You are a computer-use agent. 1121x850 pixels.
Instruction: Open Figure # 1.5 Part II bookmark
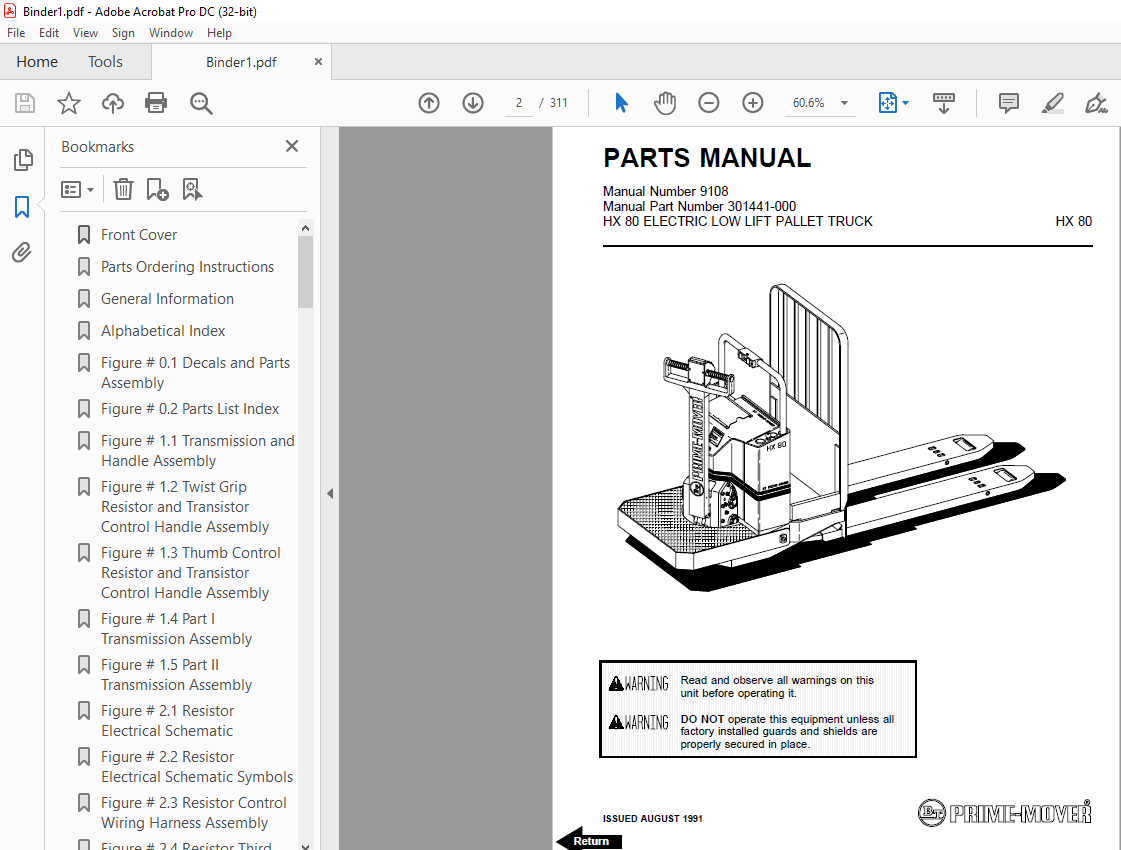tap(177, 674)
